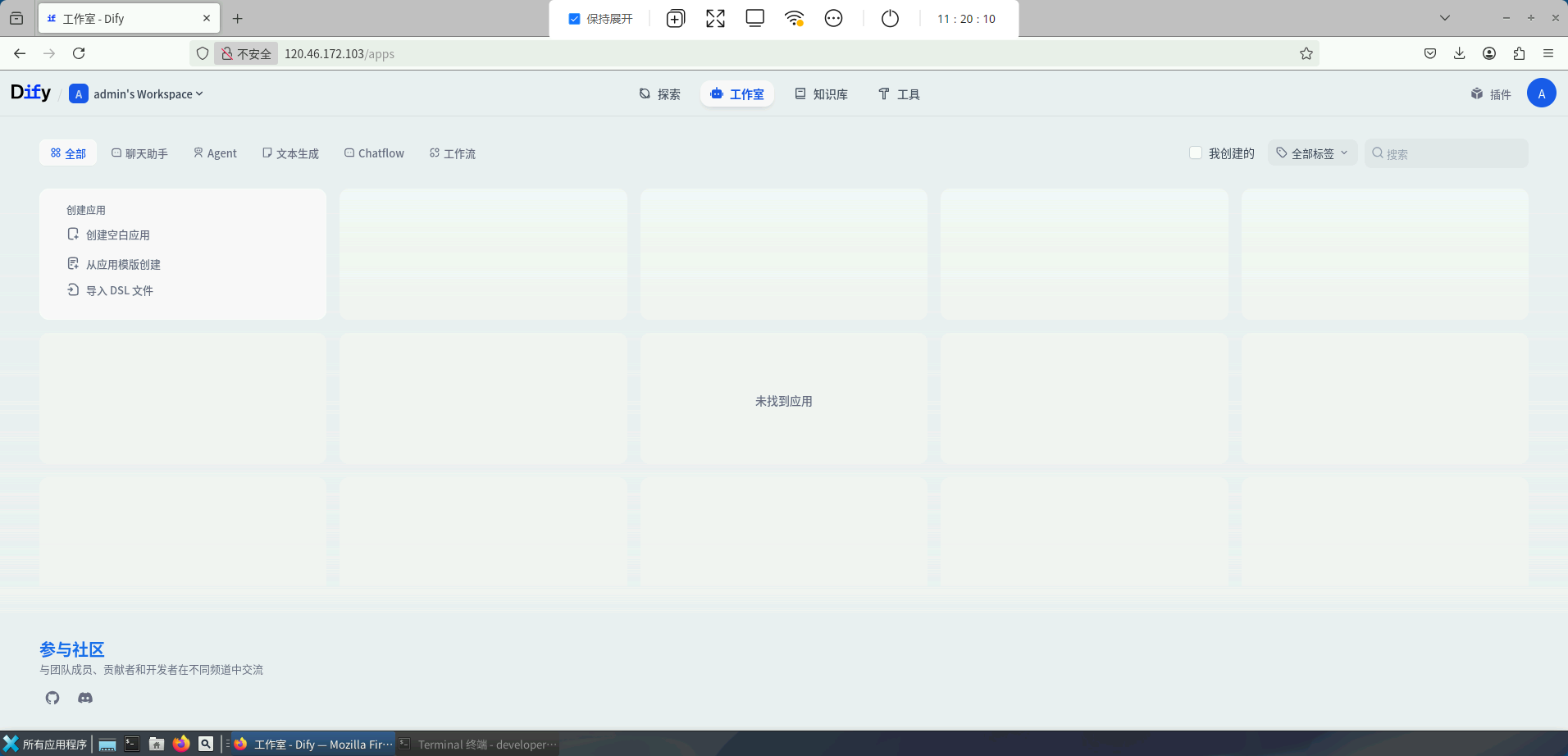Open the file manager home folder icon

click(x=157, y=744)
